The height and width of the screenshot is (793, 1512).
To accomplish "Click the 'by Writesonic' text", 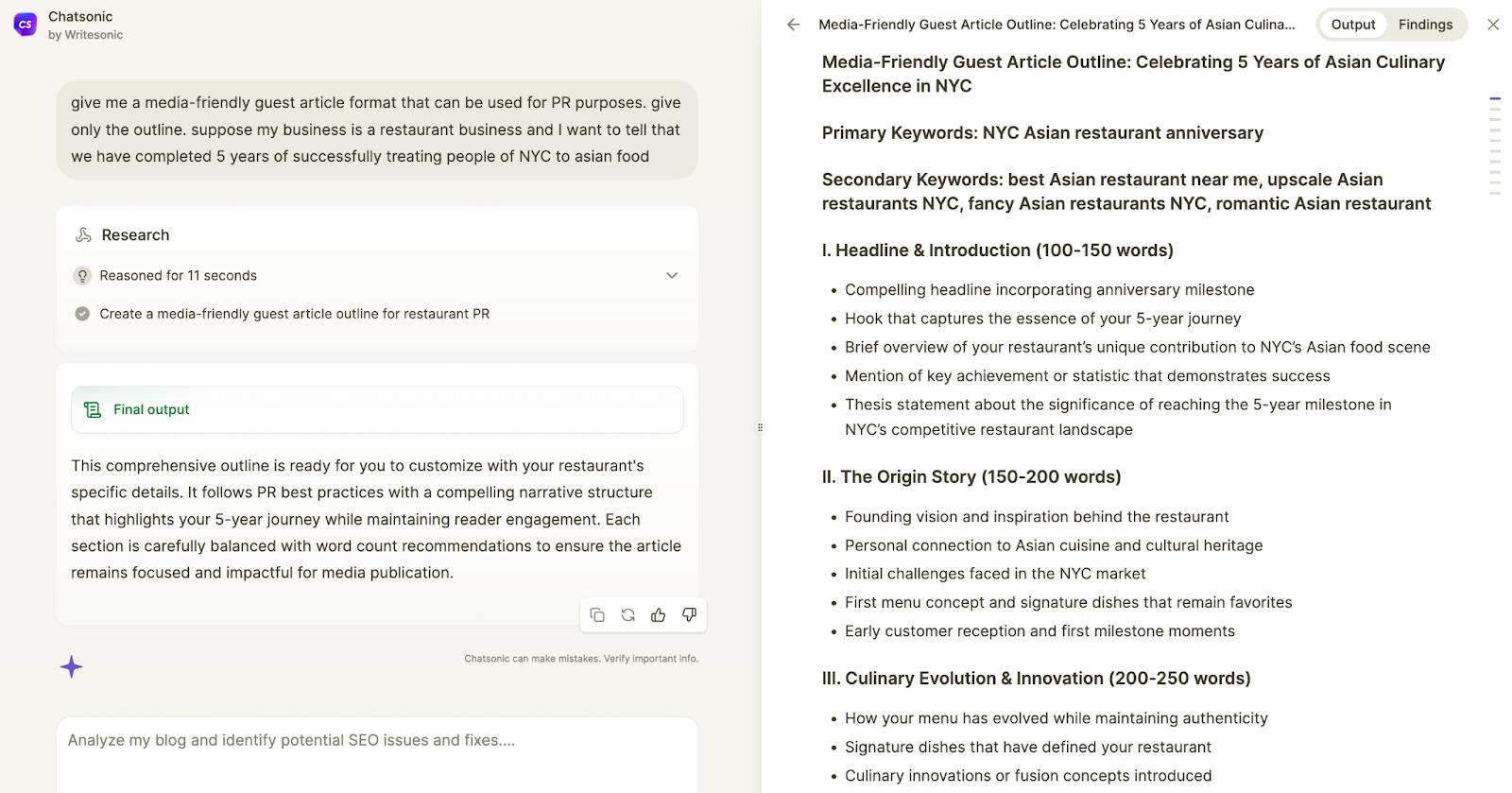I will click(x=85, y=35).
